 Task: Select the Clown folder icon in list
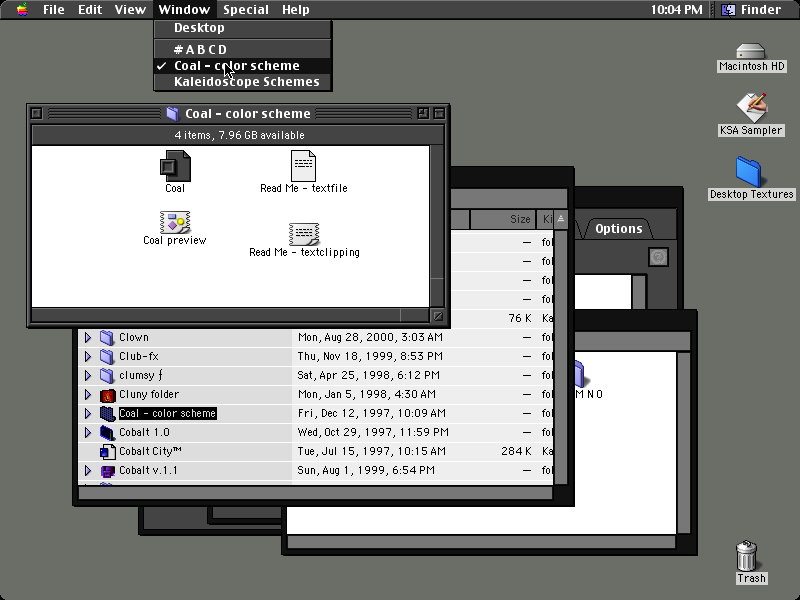tap(107, 337)
